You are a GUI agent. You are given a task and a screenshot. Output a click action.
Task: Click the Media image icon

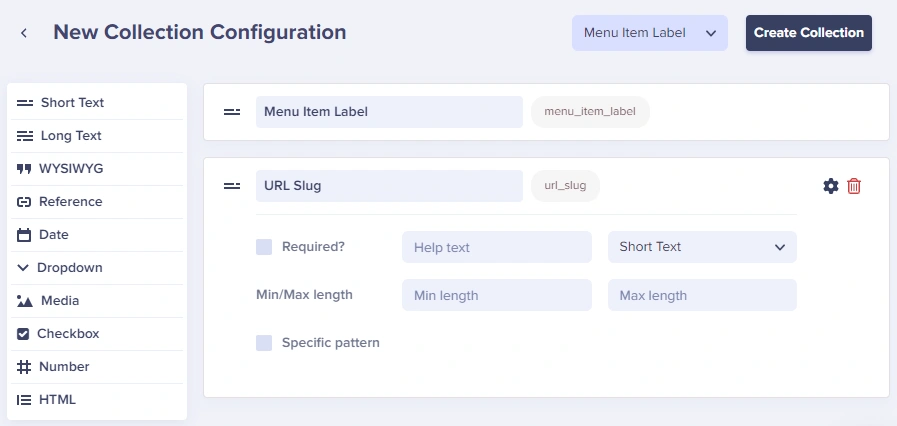tap(25, 301)
